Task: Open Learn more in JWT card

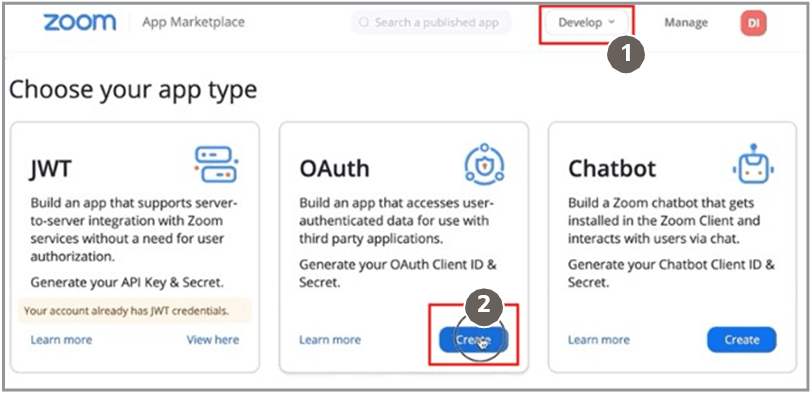Action: (x=61, y=340)
